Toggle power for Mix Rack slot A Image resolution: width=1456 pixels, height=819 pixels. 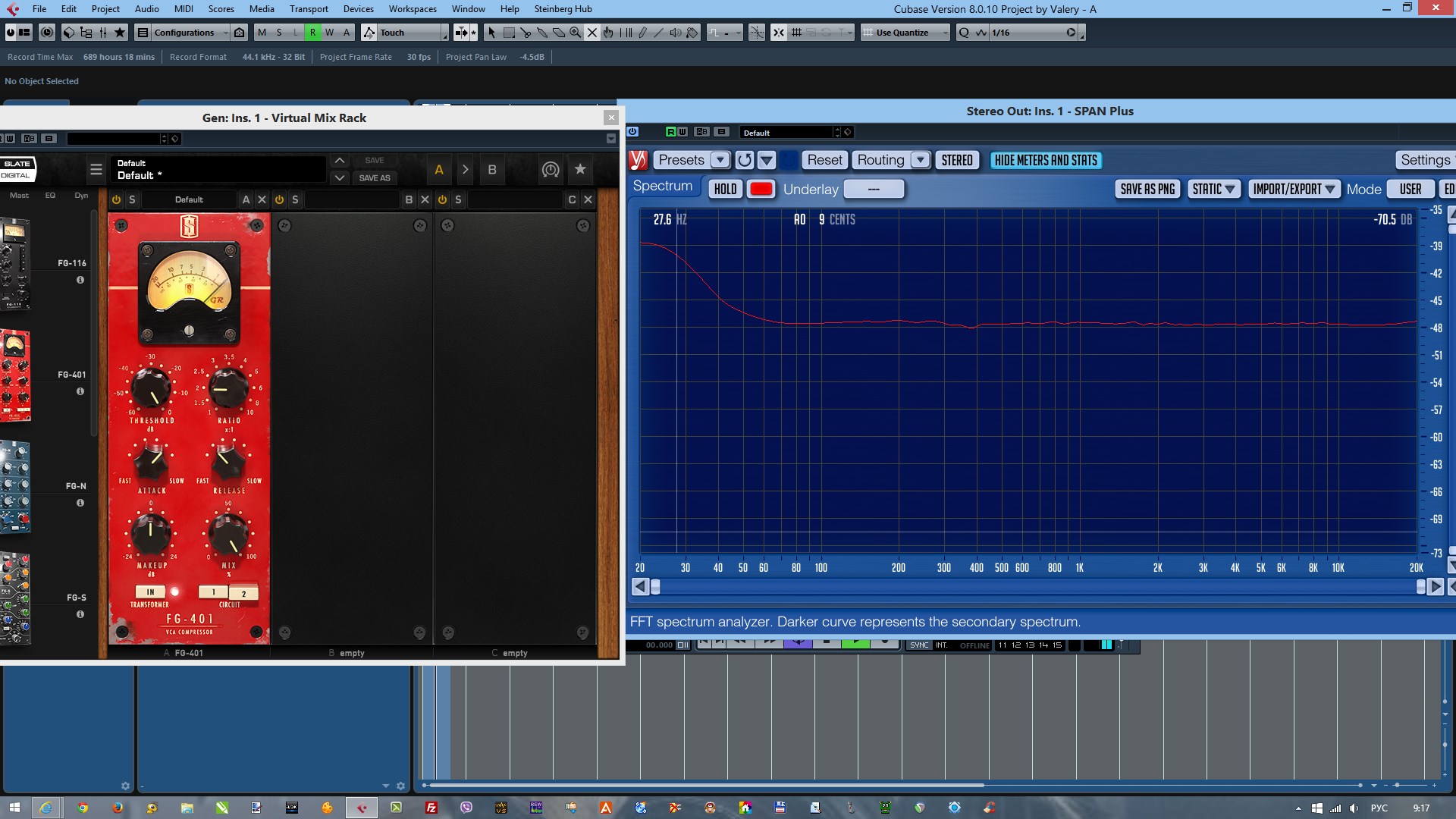(116, 199)
